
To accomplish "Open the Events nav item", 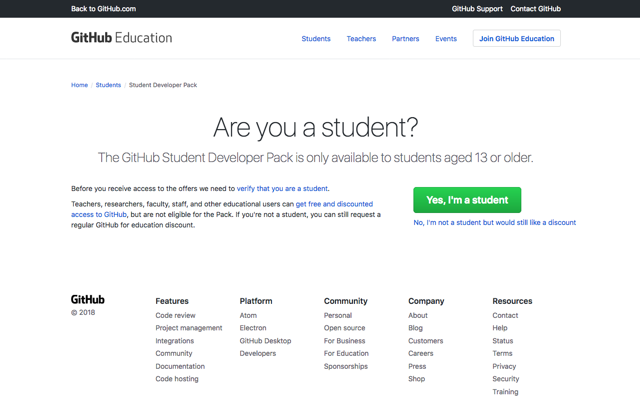I will [446, 39].
